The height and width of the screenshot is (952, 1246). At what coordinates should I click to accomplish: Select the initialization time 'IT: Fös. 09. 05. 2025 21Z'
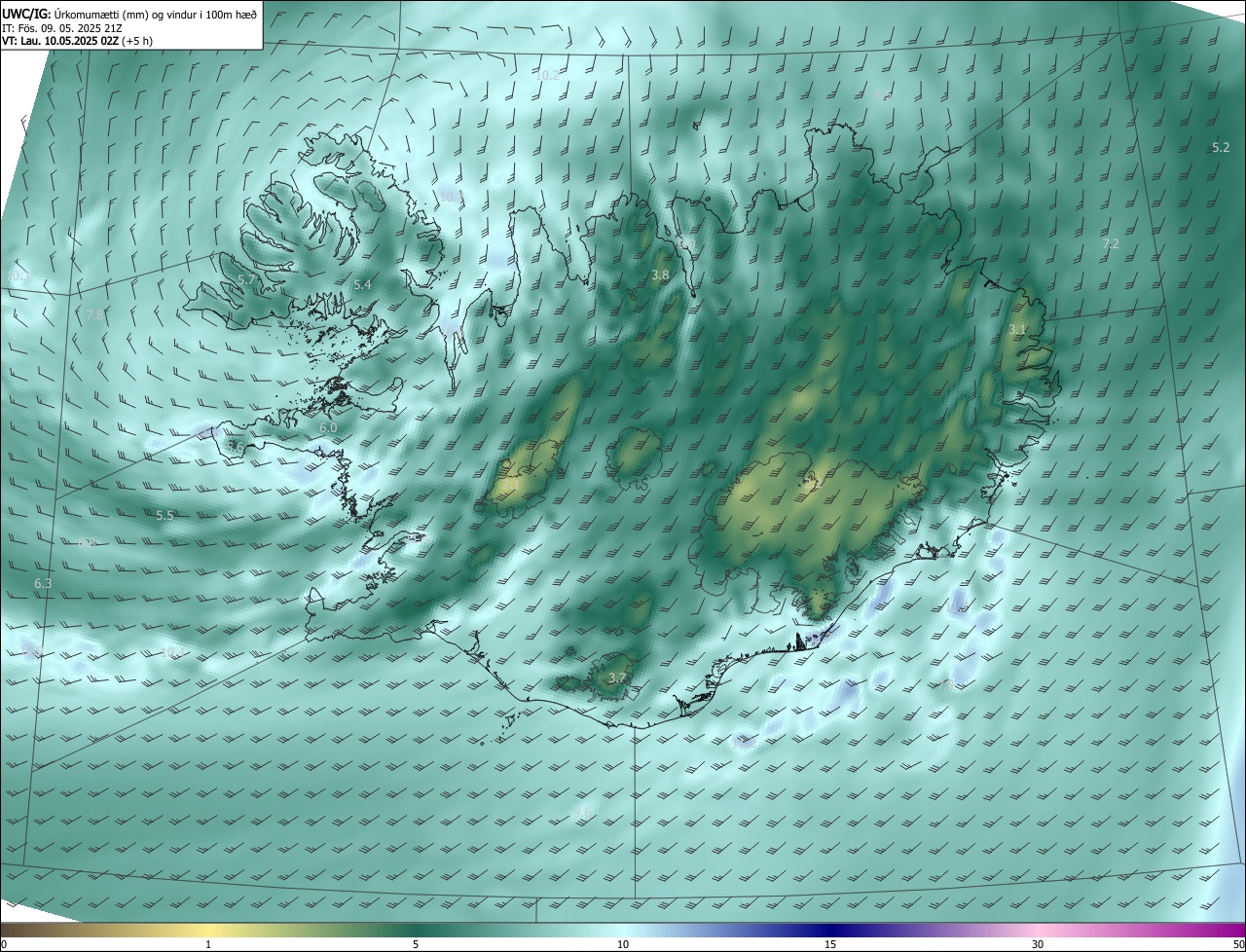tap(61, 28)
